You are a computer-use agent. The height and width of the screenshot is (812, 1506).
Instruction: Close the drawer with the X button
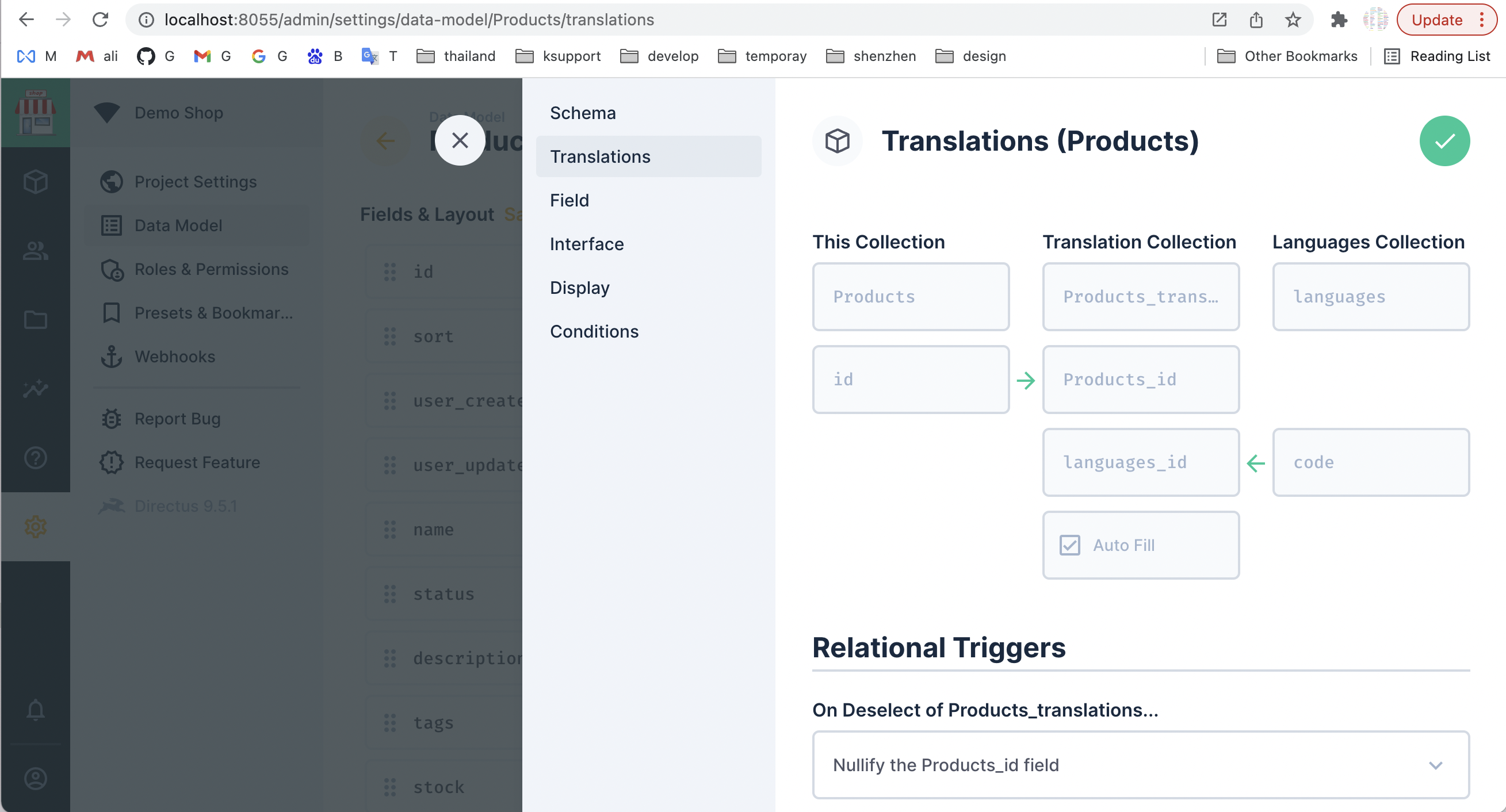[460, 140]
